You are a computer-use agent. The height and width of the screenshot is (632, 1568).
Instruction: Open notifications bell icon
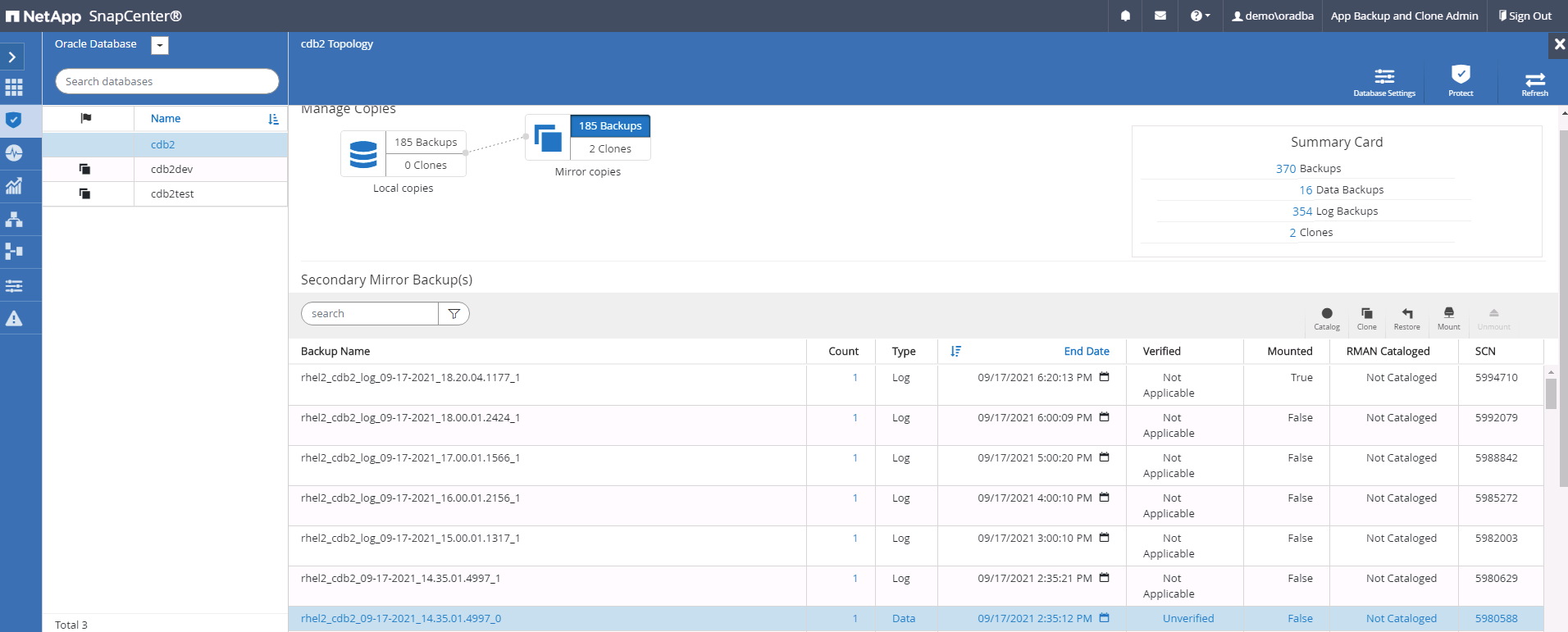(1125, 16)
